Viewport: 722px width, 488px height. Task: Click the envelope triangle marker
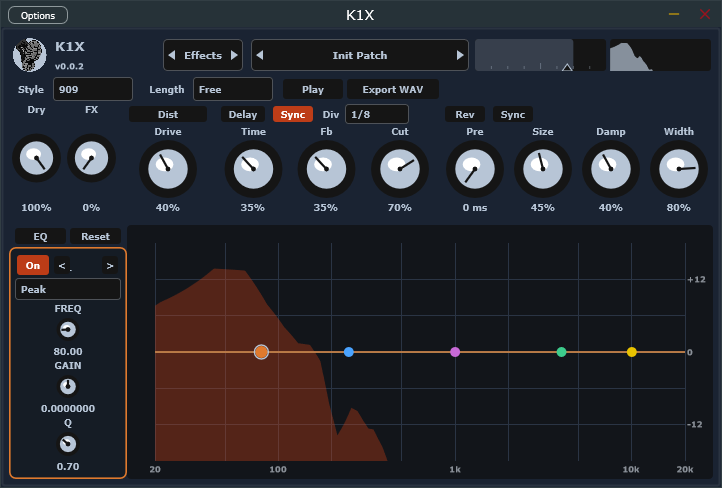click(x=567, y=67)
